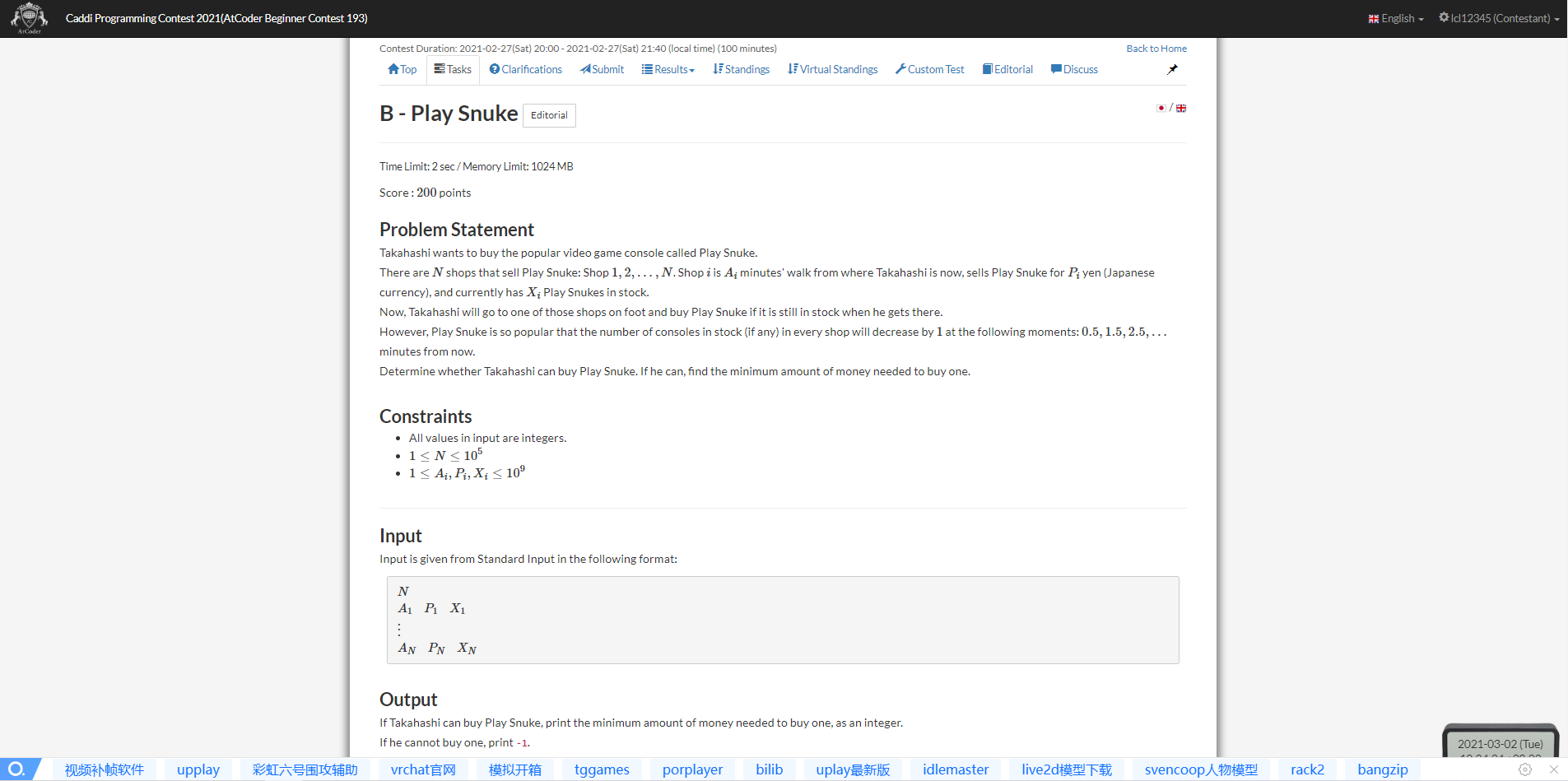Open the Discuss tab
This screenshot has width=1568, height=781.
(1074, 70)
